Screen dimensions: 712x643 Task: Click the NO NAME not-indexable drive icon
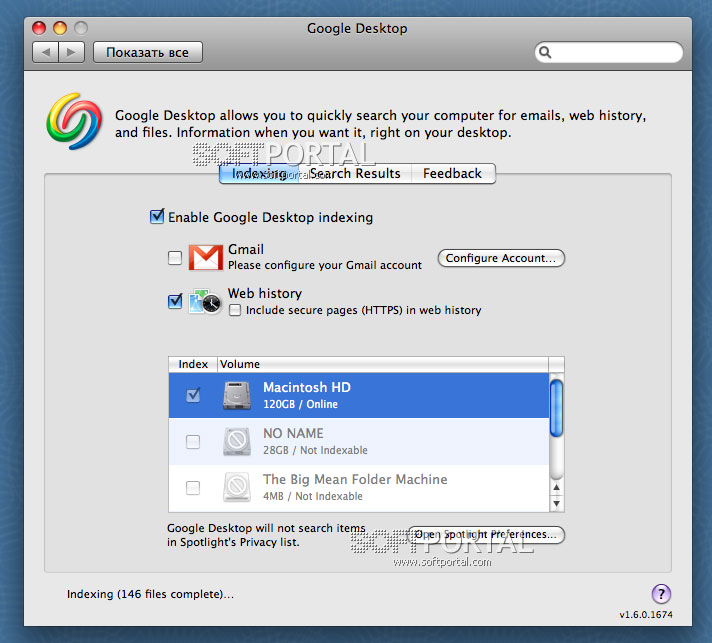[x=237, y=441]
